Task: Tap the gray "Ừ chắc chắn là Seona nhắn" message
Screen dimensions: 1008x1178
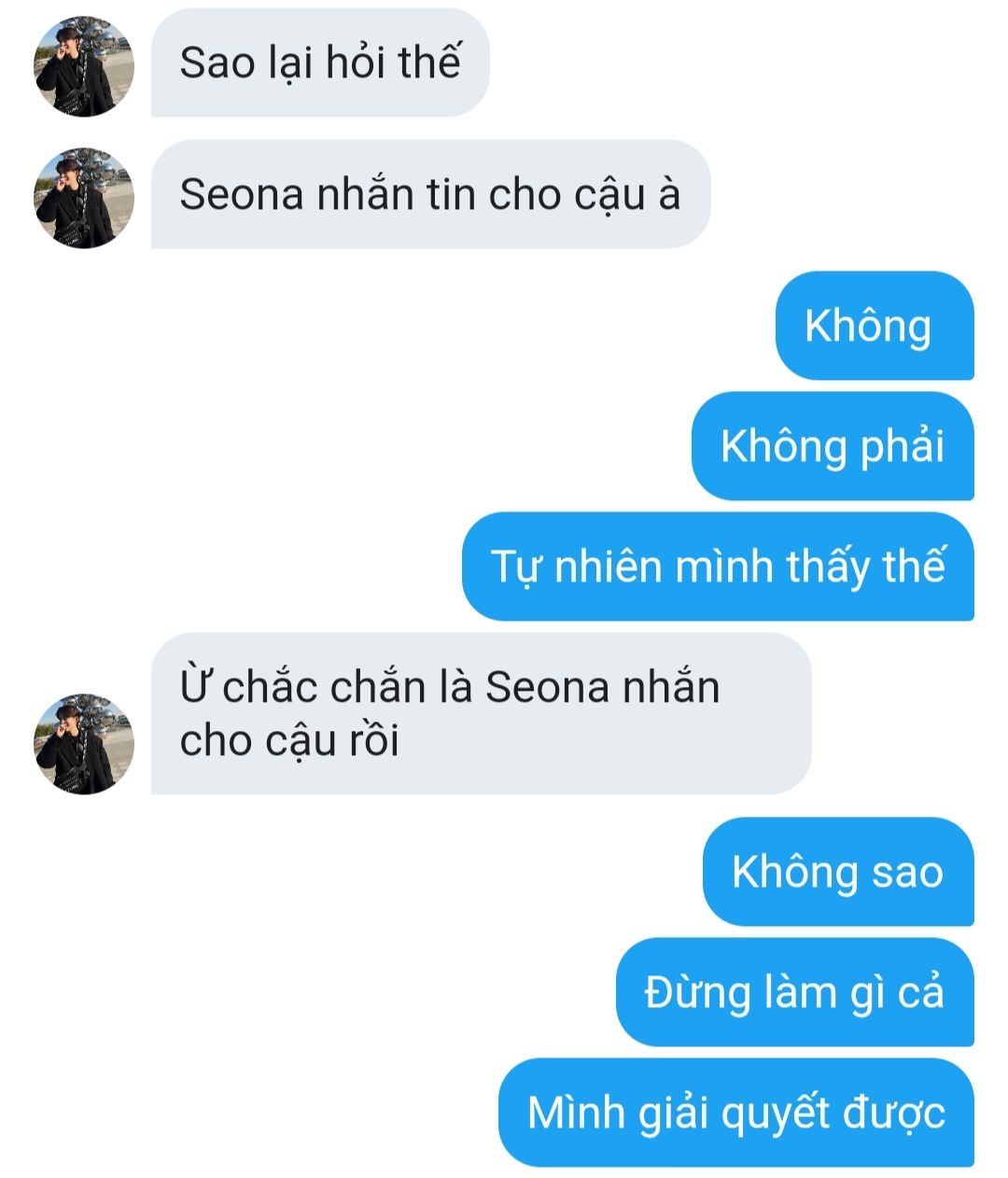Action: point(481,714)
